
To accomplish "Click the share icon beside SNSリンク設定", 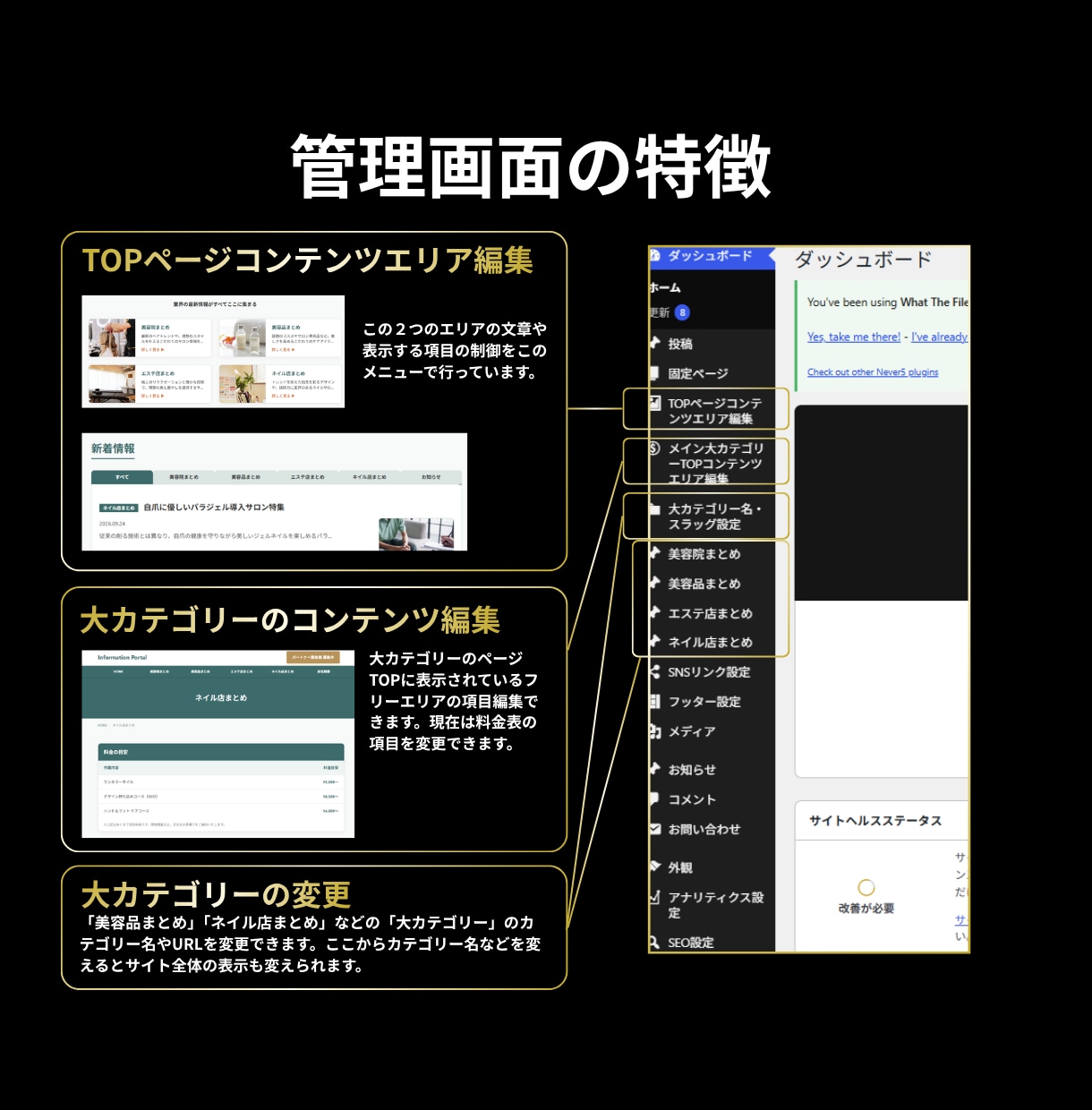I will 655,672.
